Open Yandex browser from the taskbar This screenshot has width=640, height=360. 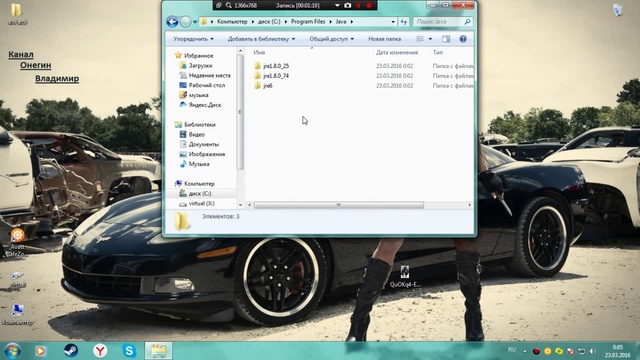(100, 351)
